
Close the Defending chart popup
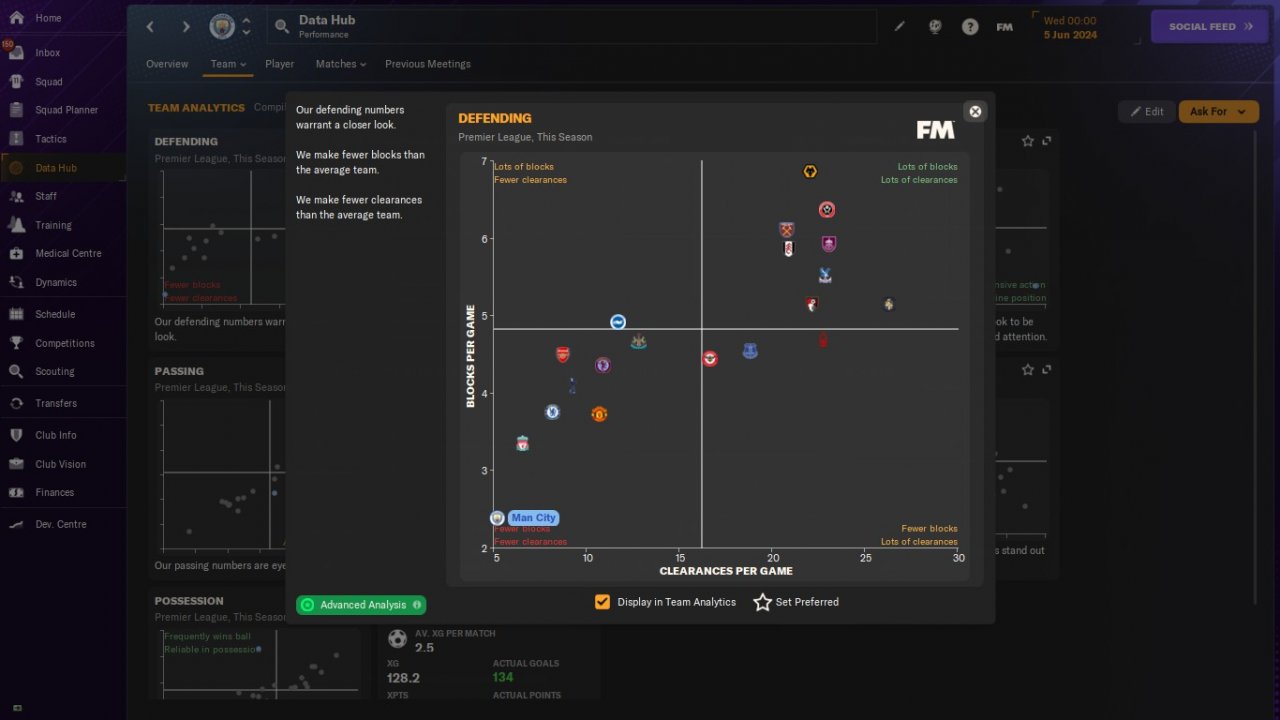[x=975, y=111]
